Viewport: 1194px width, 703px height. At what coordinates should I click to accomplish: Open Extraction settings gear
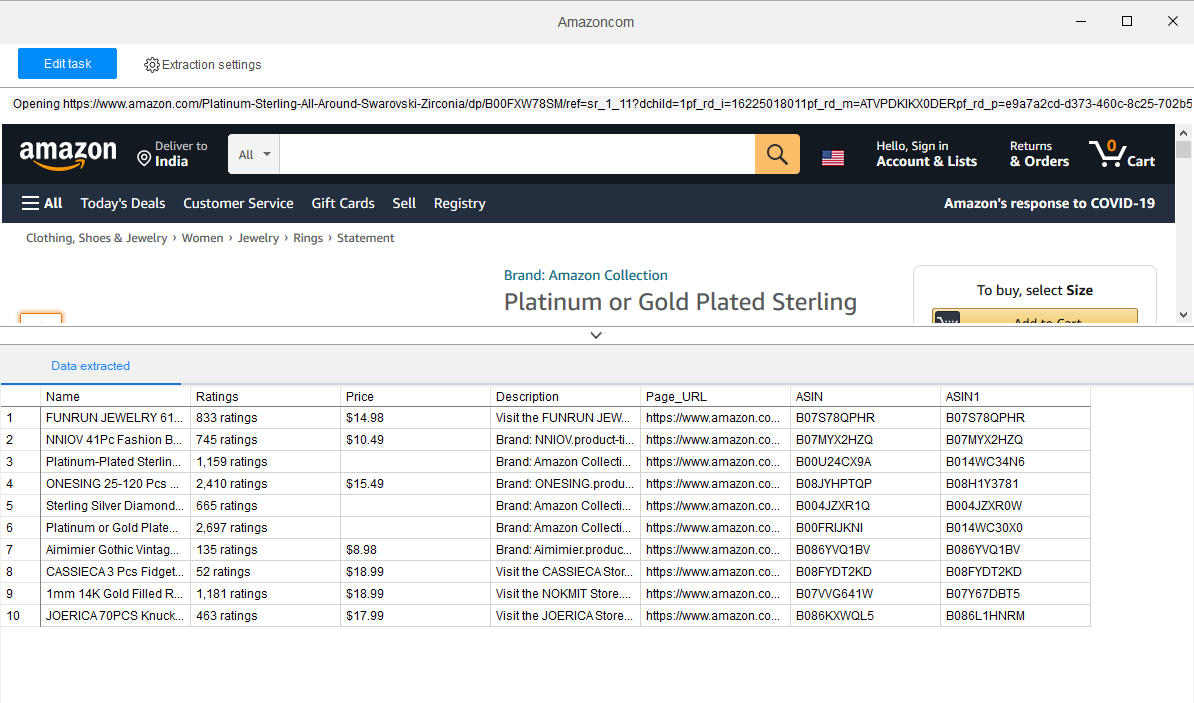click(x=152, y=65)
